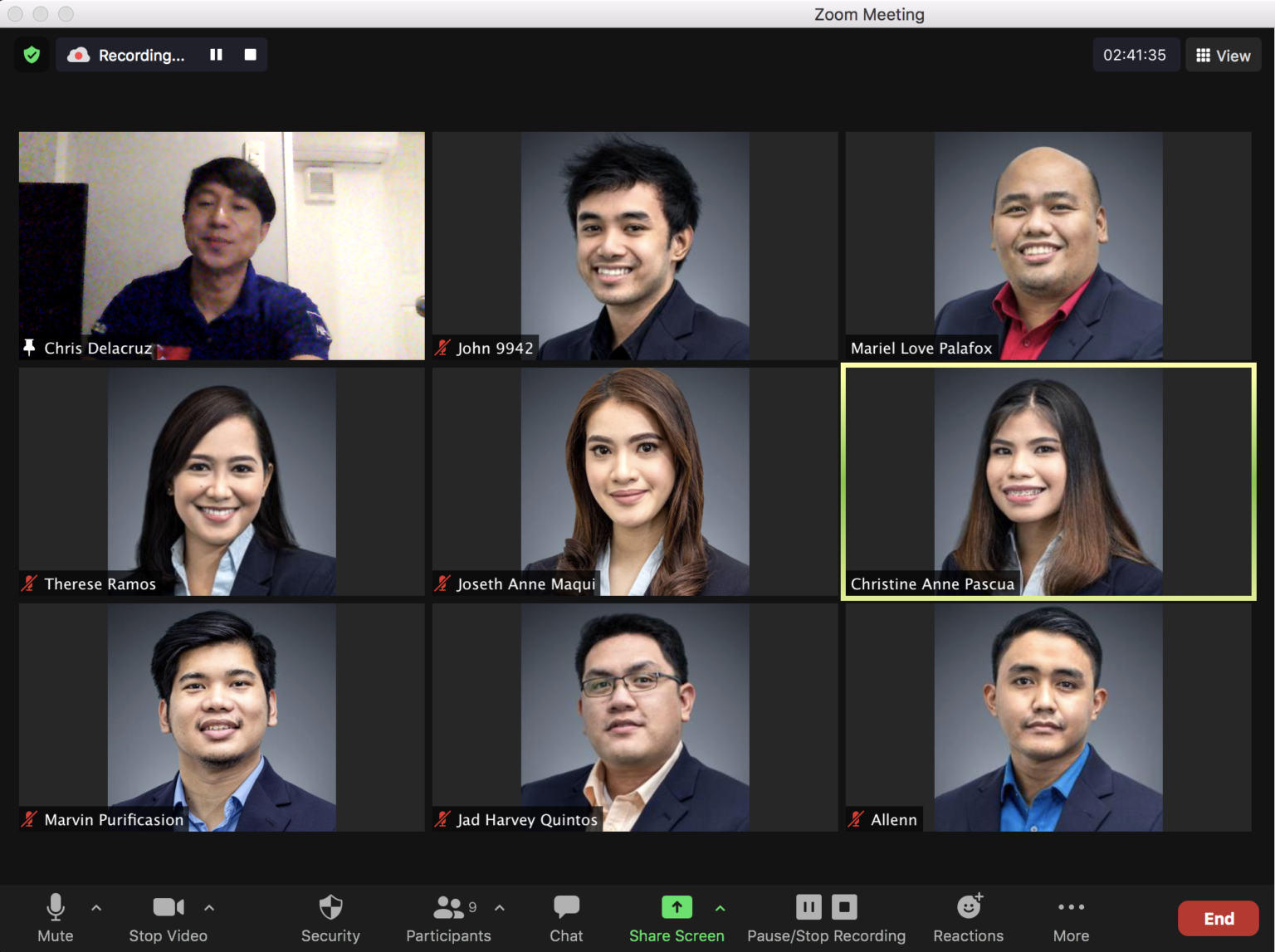Image resolution: width=1275 pixels, height=952 pixels.
Task: Turn off camera with Stop Video
Action: (169, 918)
